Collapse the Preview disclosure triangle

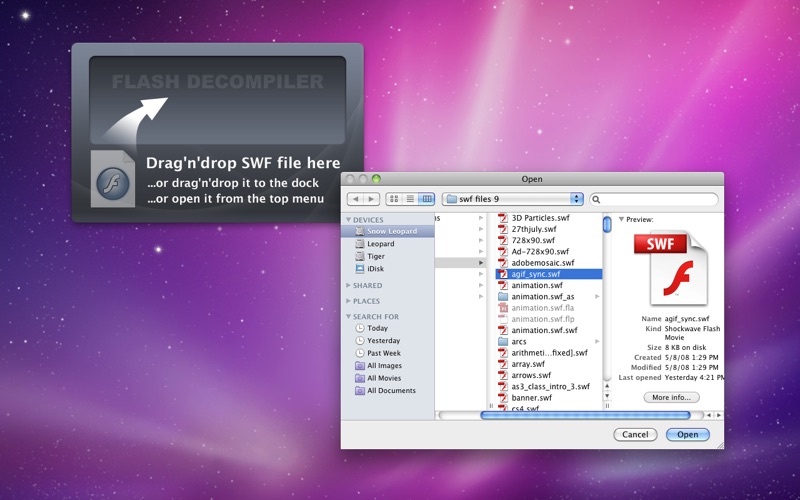tap(621, 219)
